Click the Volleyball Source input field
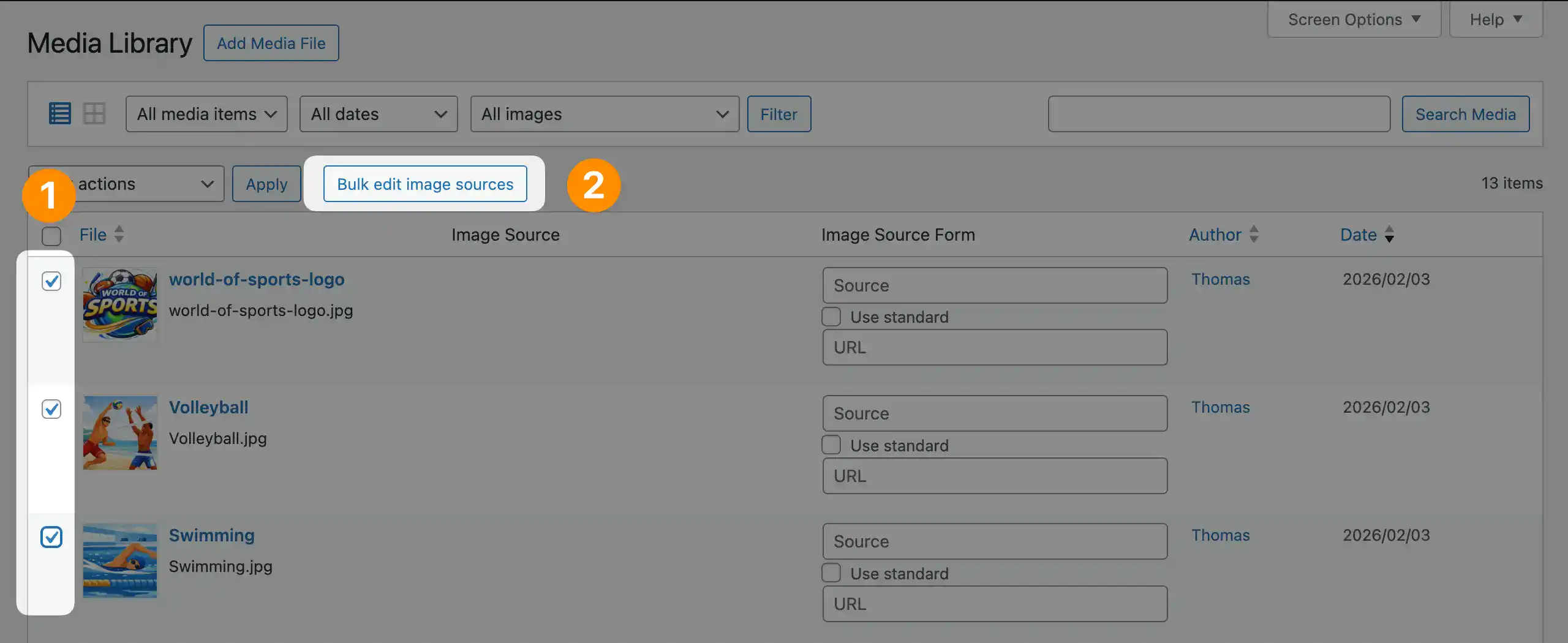1568x643 pixels. pos(995,414)
